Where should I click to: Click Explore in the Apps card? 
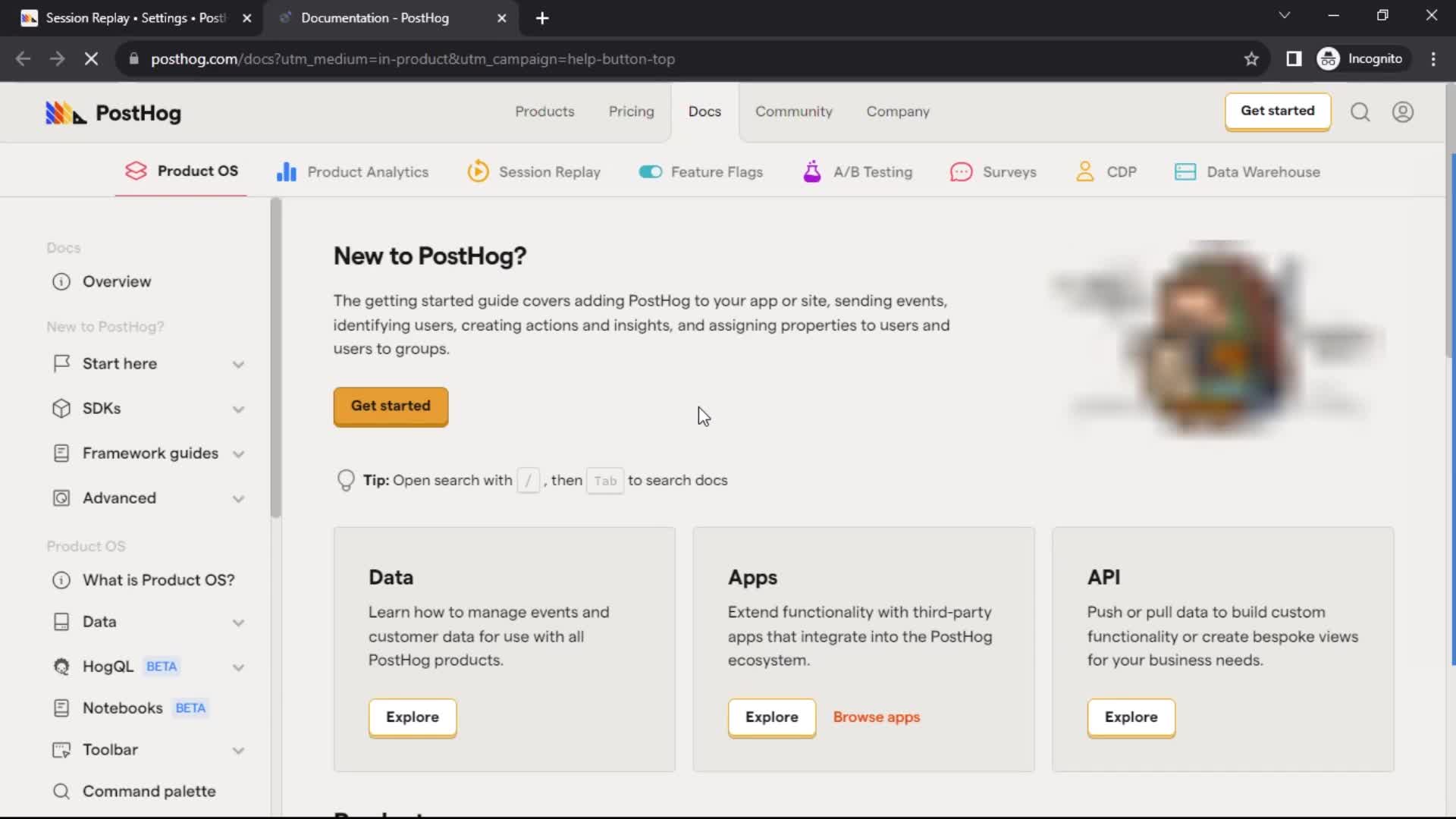click(x=772, y=717)
